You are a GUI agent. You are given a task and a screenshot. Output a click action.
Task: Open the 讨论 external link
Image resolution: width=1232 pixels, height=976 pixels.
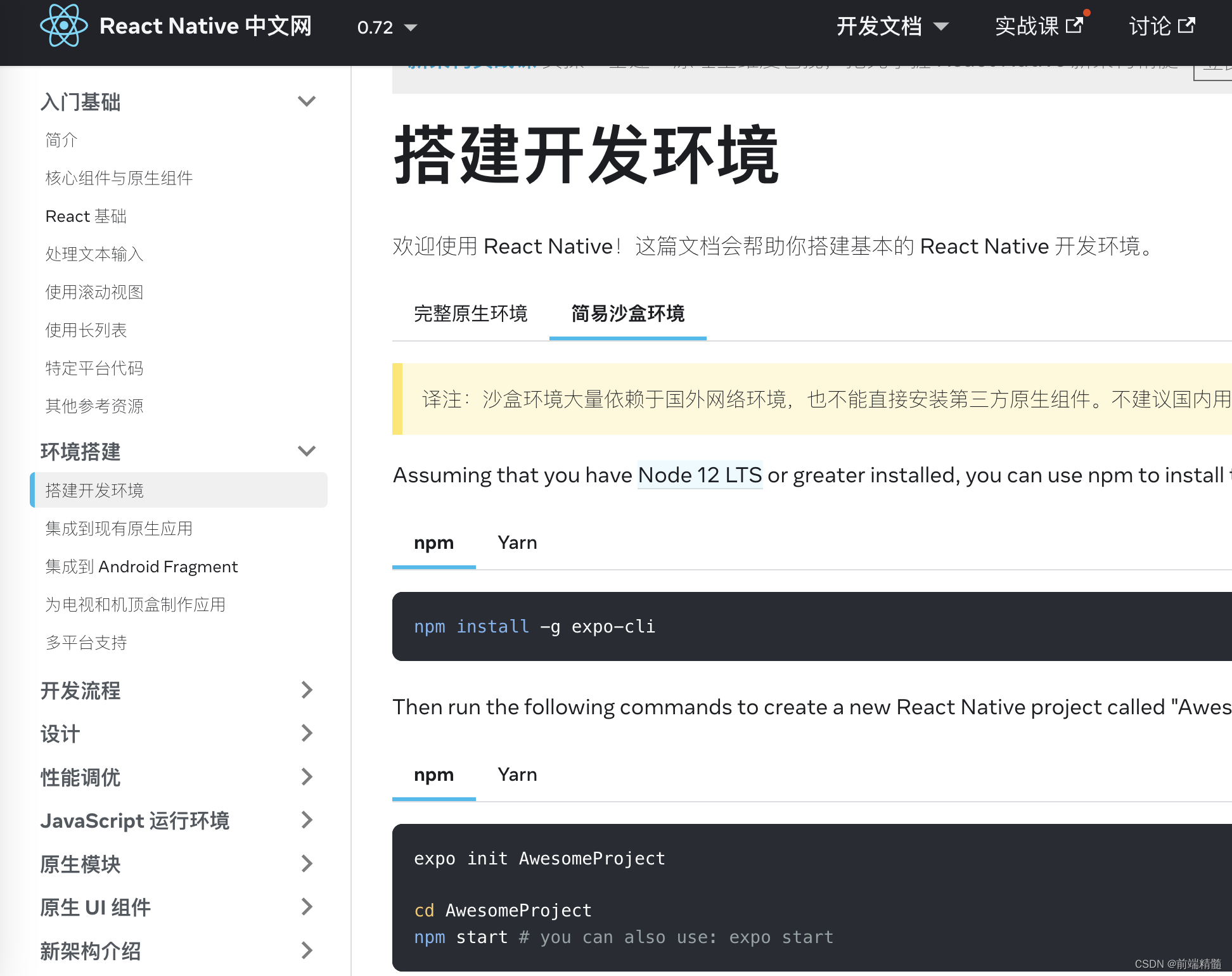tap(1162, 27)
